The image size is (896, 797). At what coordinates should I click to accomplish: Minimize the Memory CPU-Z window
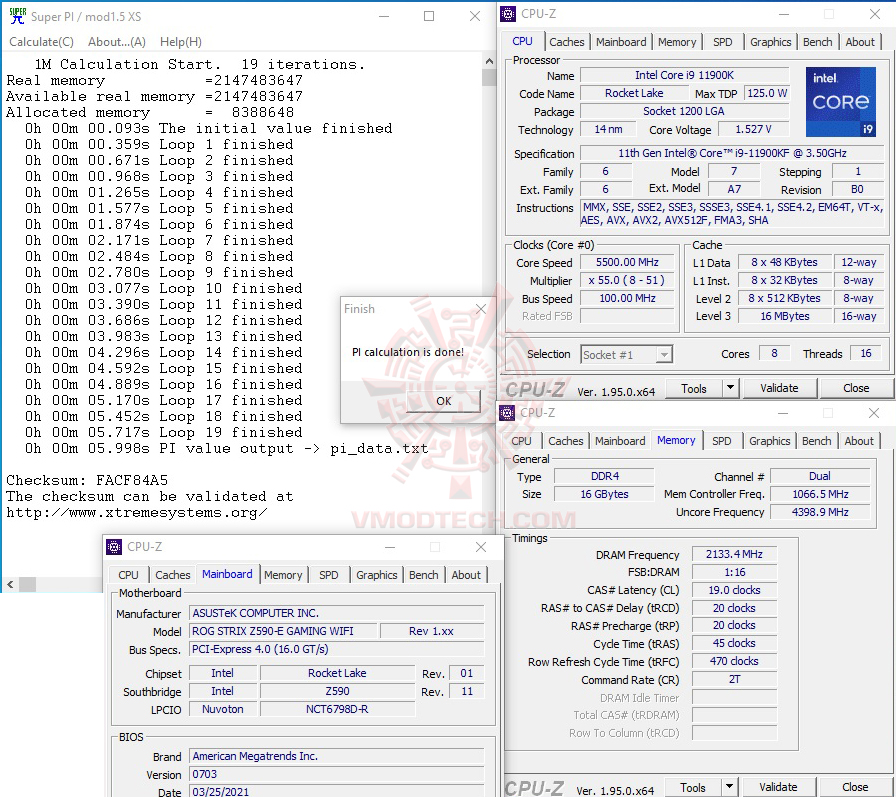(783, 413)
